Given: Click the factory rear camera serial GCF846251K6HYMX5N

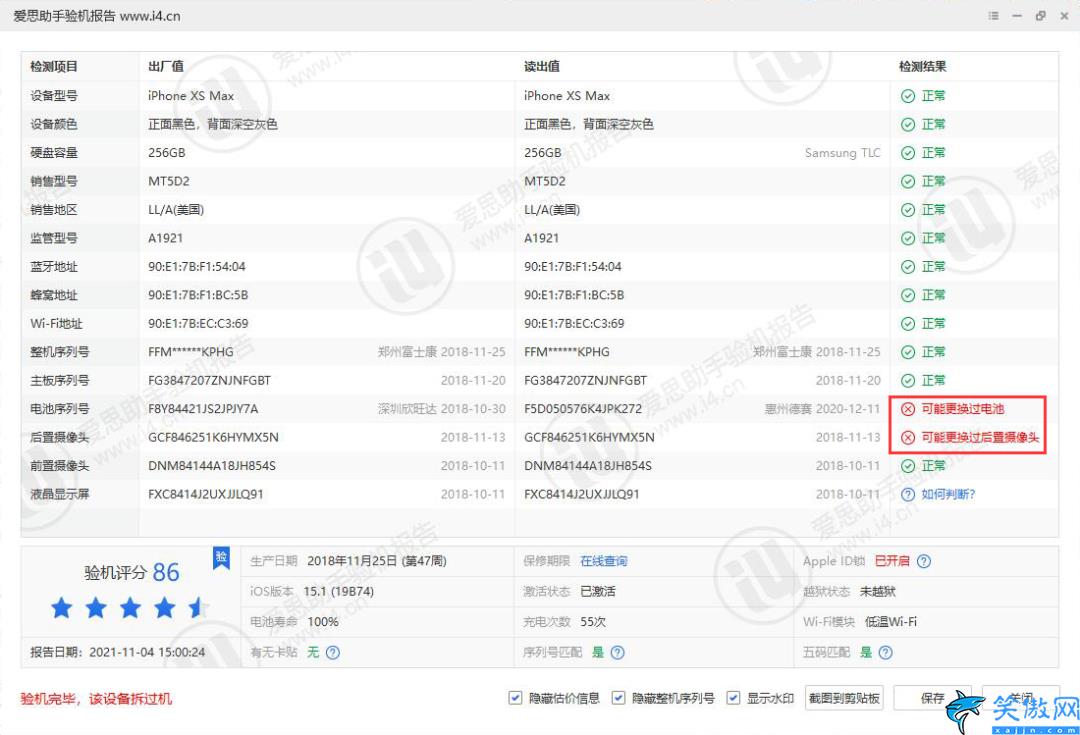Looking at the screenshot, I should click(214, 437).
